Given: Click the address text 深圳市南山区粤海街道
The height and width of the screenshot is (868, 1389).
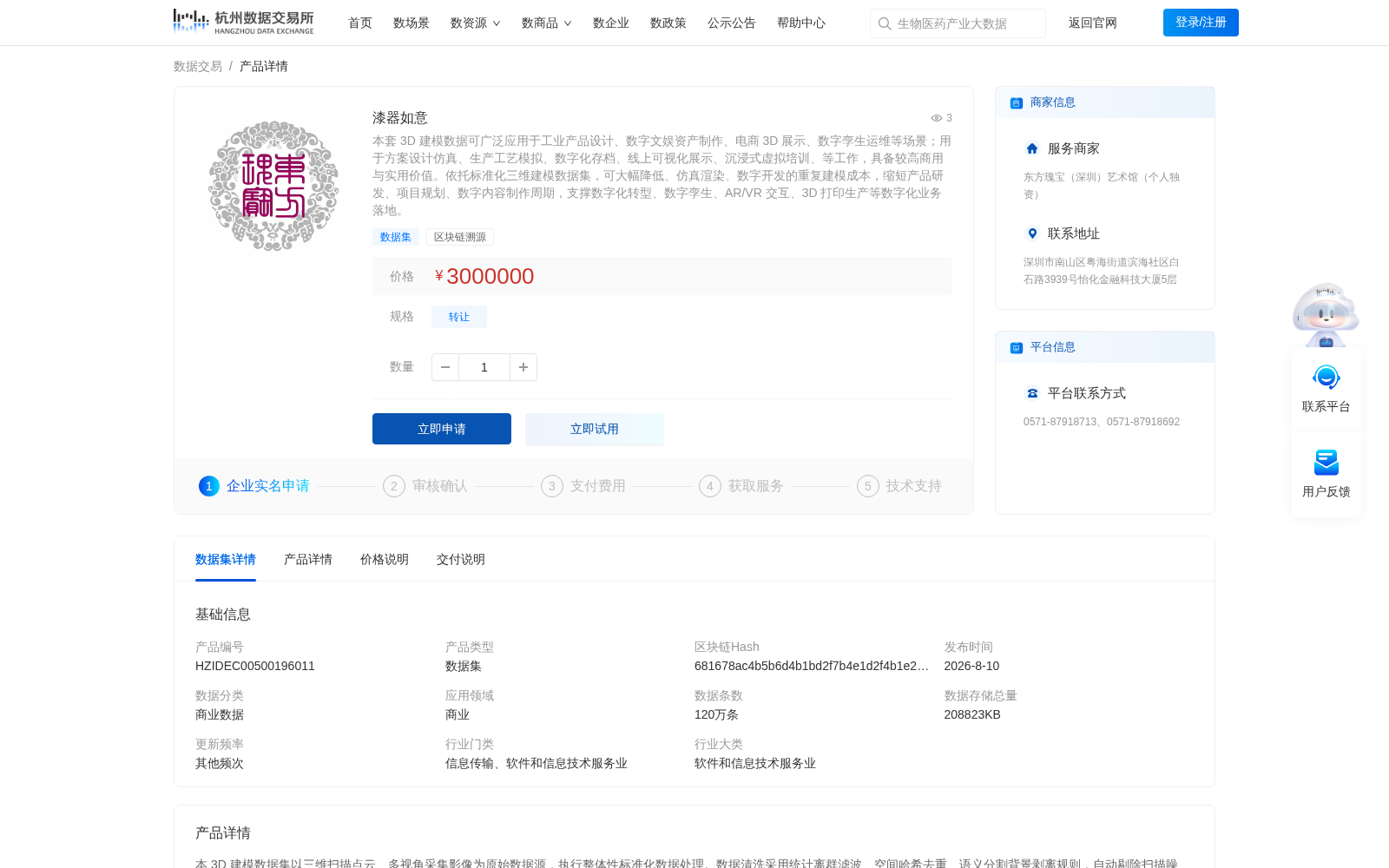Looking at the screenshot, I should tap(1102, 271).
